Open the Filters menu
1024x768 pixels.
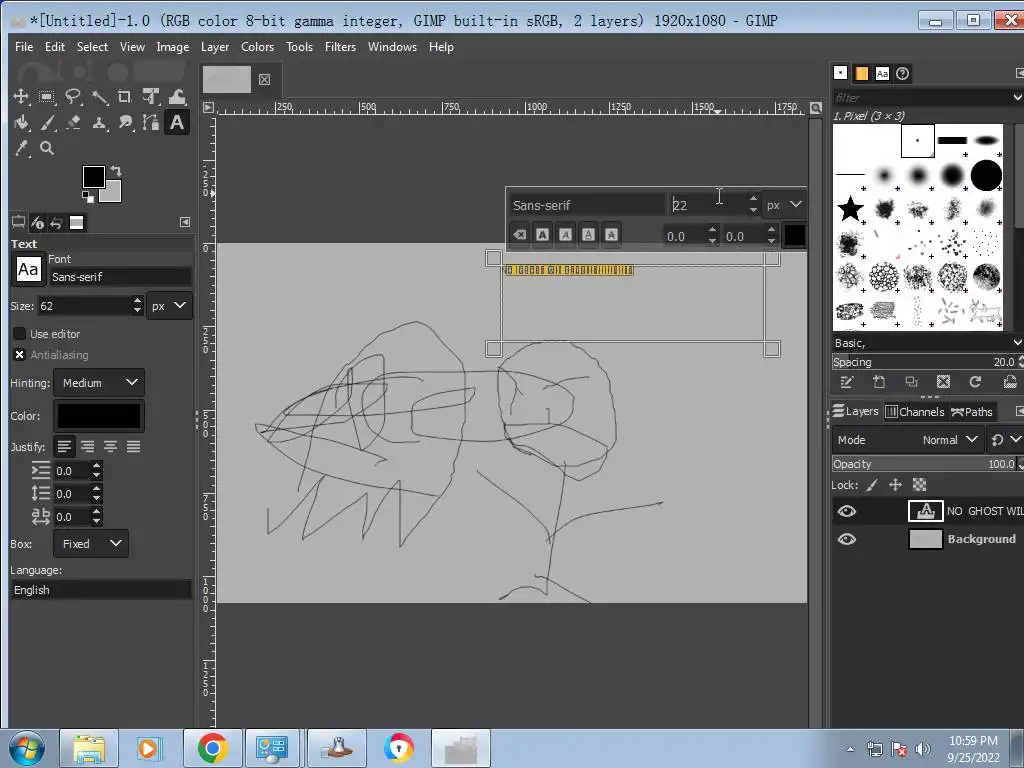(x=340, y=47)
